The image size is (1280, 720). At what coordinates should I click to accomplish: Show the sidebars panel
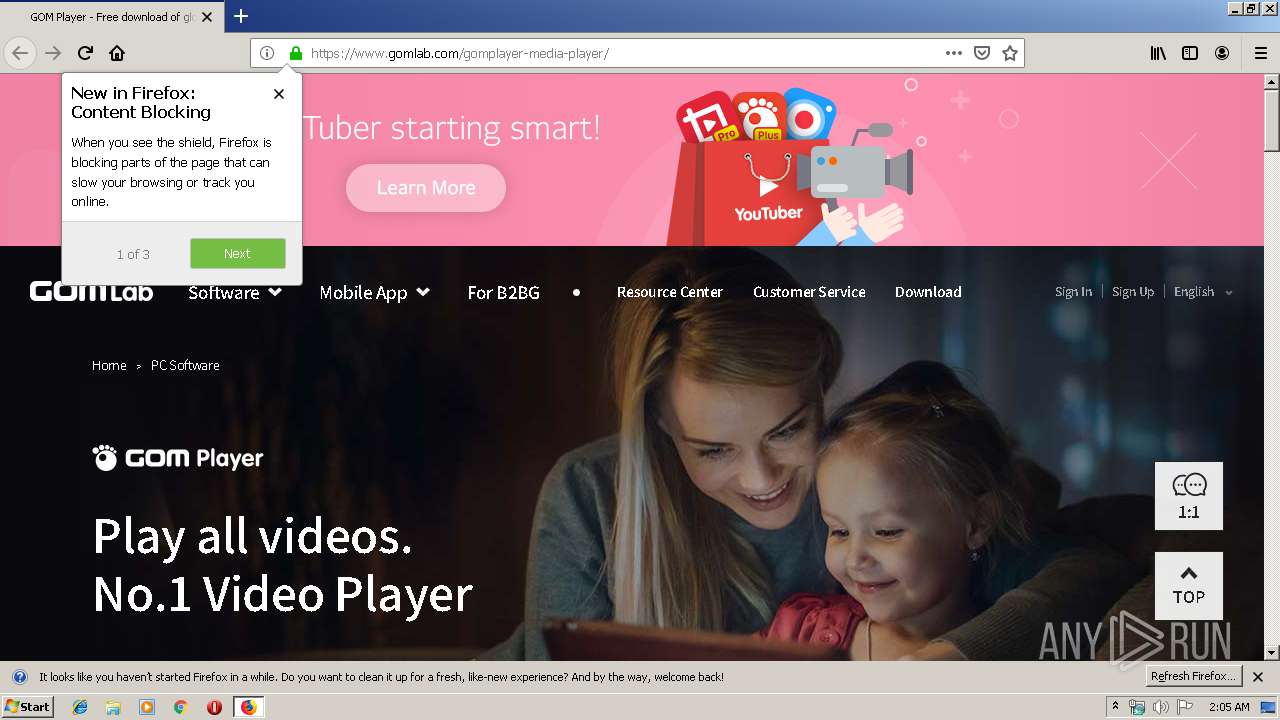point(1190,53)
